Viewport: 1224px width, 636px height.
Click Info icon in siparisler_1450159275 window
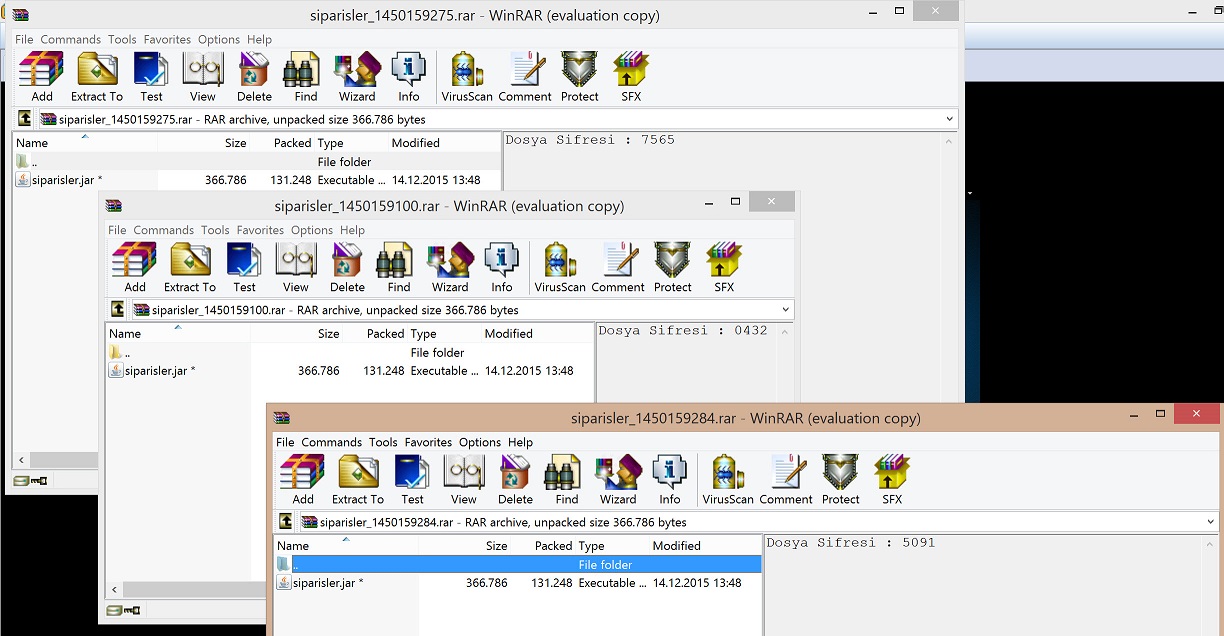409,76
